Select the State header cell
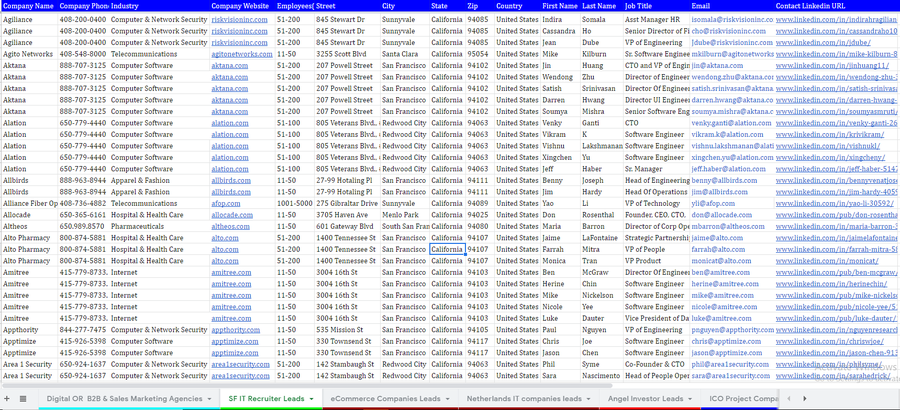Image resolution: width=900 pixels, height=420 pixels. click(447, 6)
